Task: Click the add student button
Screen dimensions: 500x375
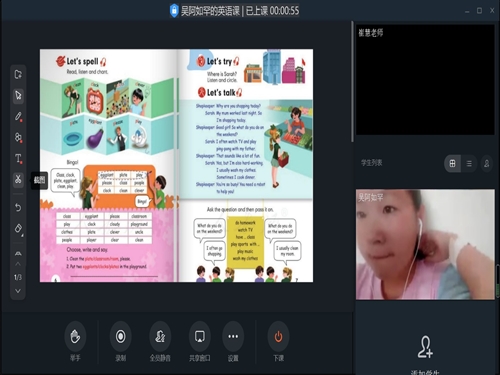Action: click(425, 347)
